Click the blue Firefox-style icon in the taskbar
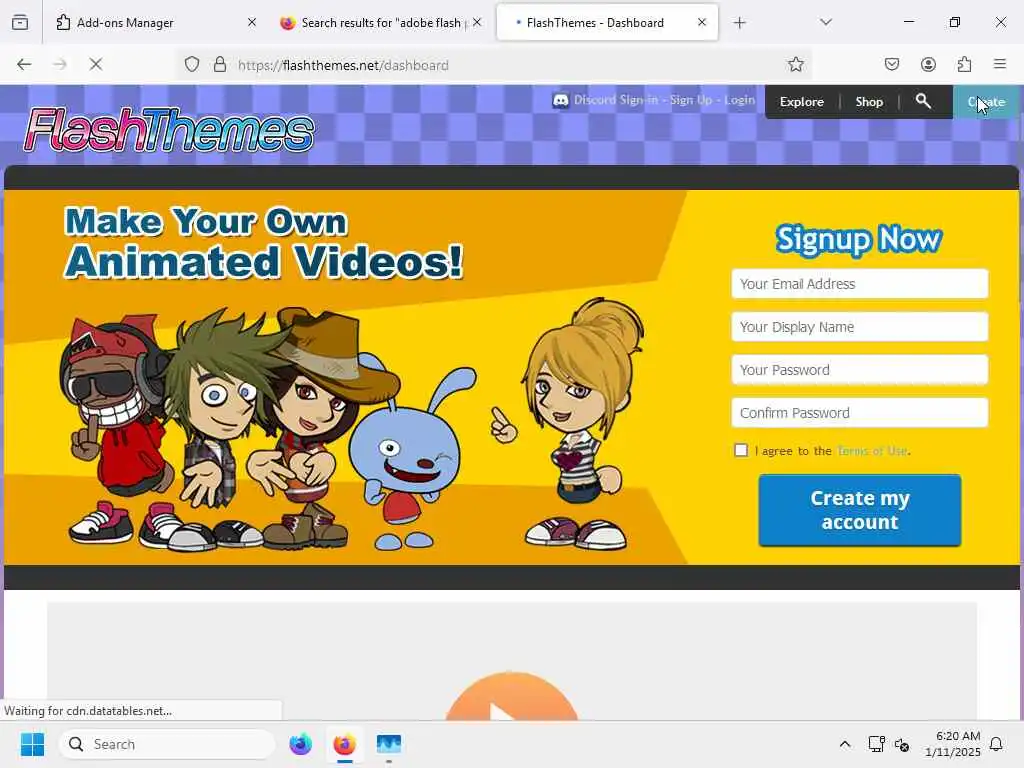This screenshot has height=768, width=1024. point(300,744)
